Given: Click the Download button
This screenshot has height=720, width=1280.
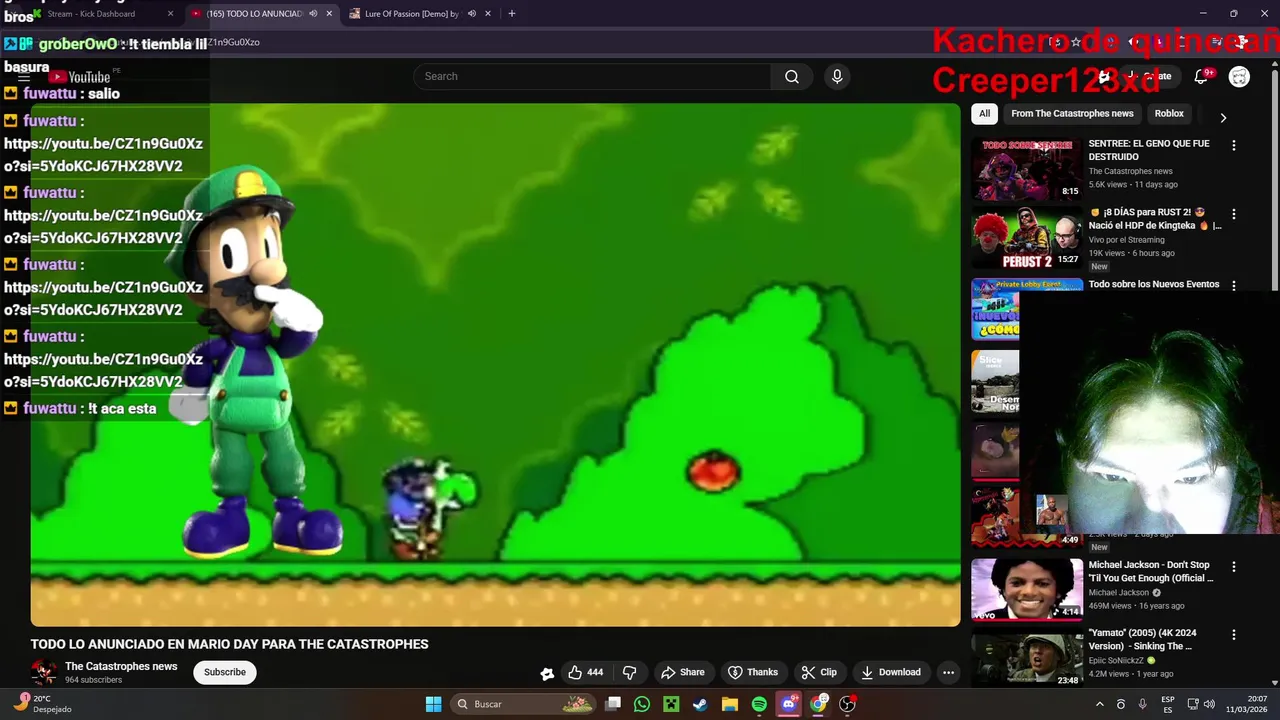Looking at the screenshot, I should tap(891, 672).
